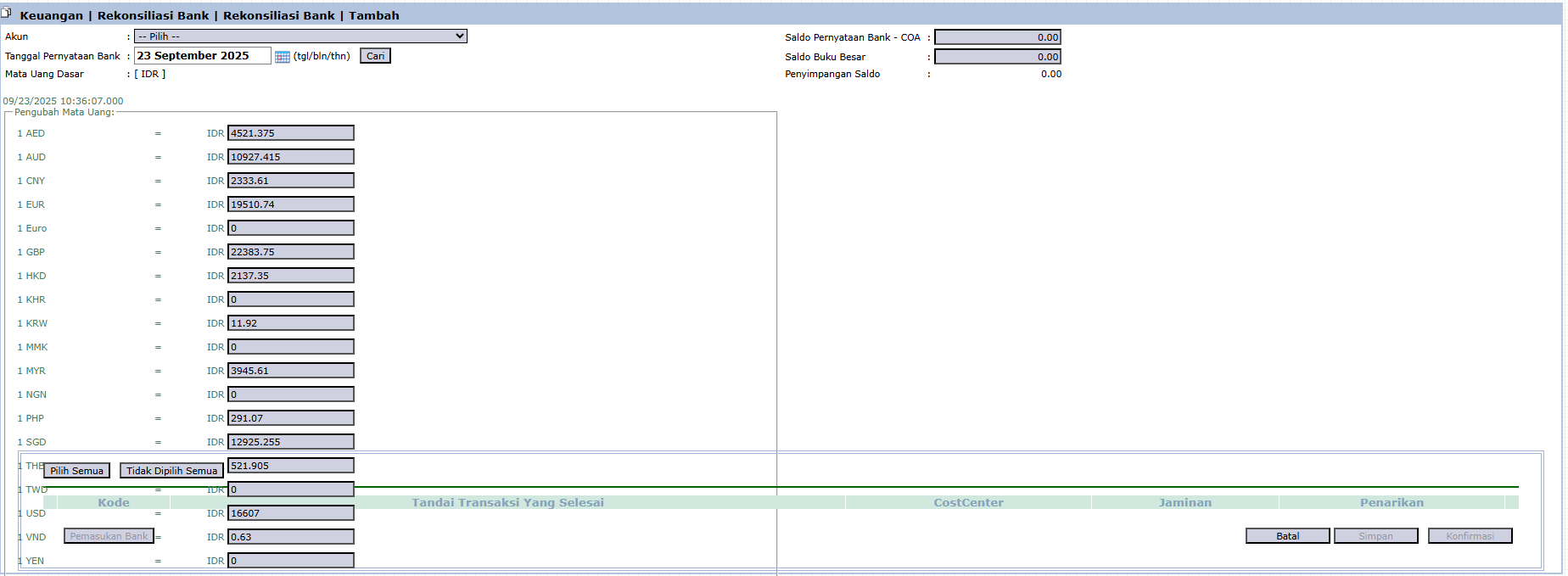Click the Simpan button

tap(1375, 536)
